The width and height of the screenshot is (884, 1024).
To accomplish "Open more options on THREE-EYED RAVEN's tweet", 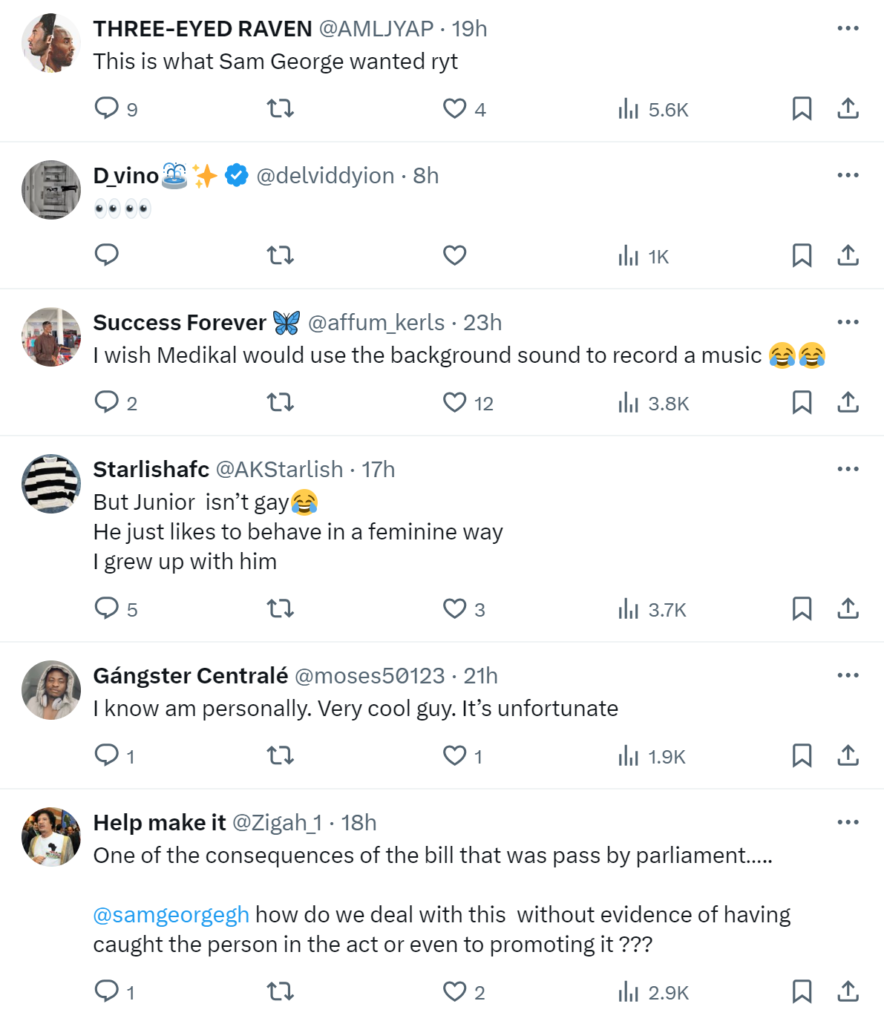I will [x=848, y=28].
